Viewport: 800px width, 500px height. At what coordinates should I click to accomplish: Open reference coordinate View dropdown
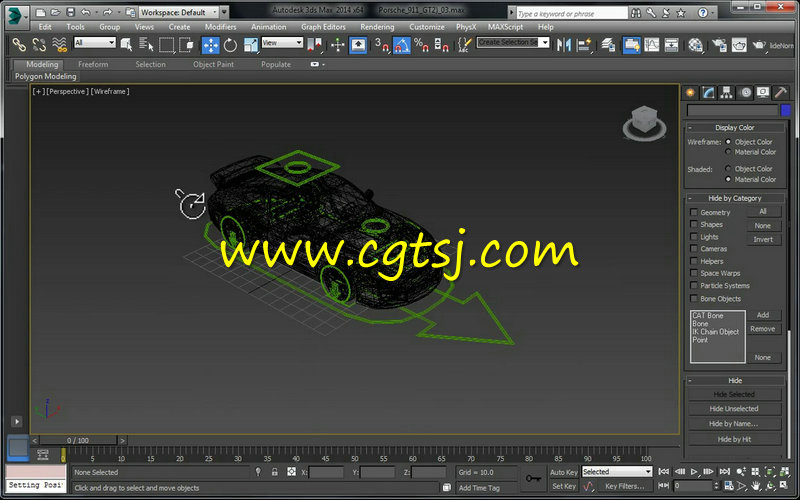click(282, 43)
